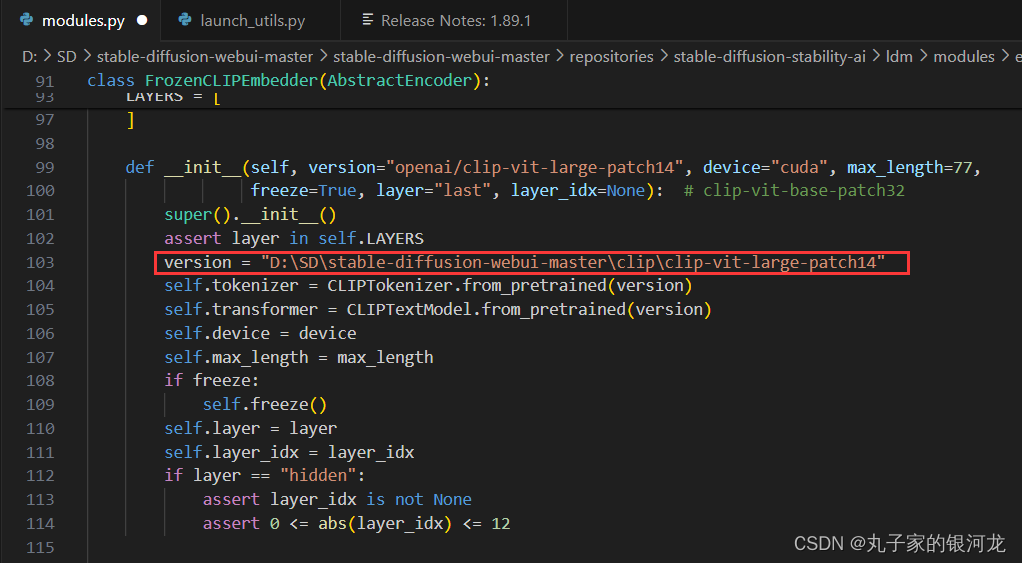Click the assert layer in self.LAYERS line

coord(294,238)
